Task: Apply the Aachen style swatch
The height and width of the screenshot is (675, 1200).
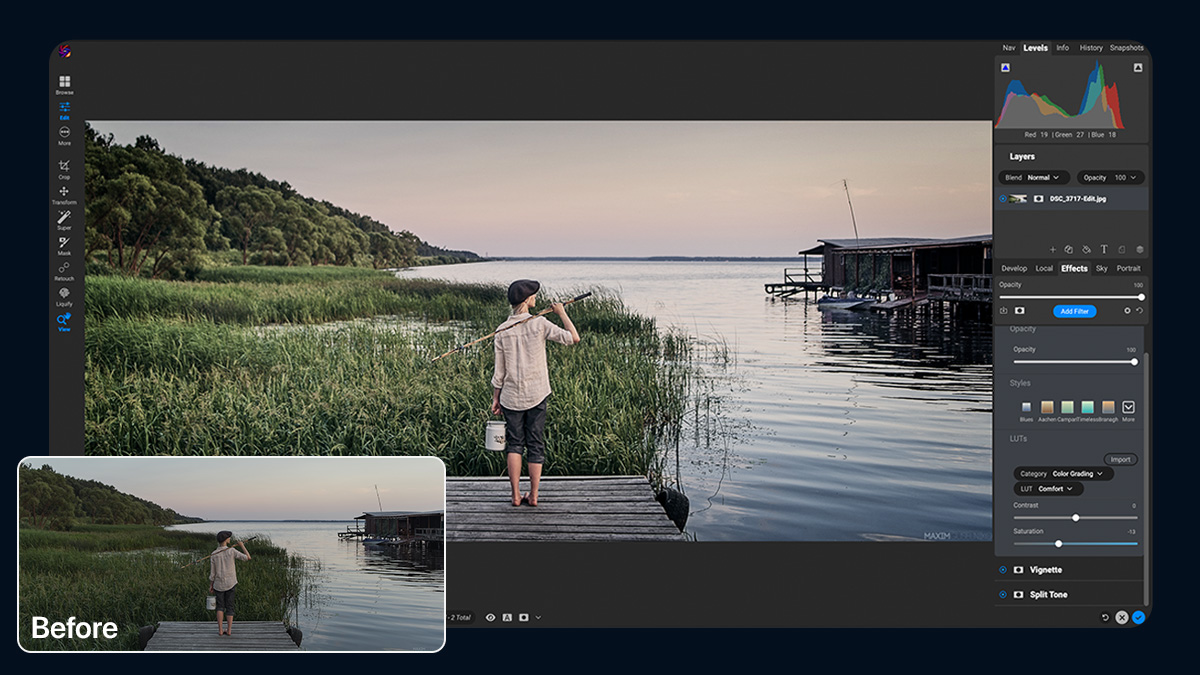Action: click(1047, 407)
